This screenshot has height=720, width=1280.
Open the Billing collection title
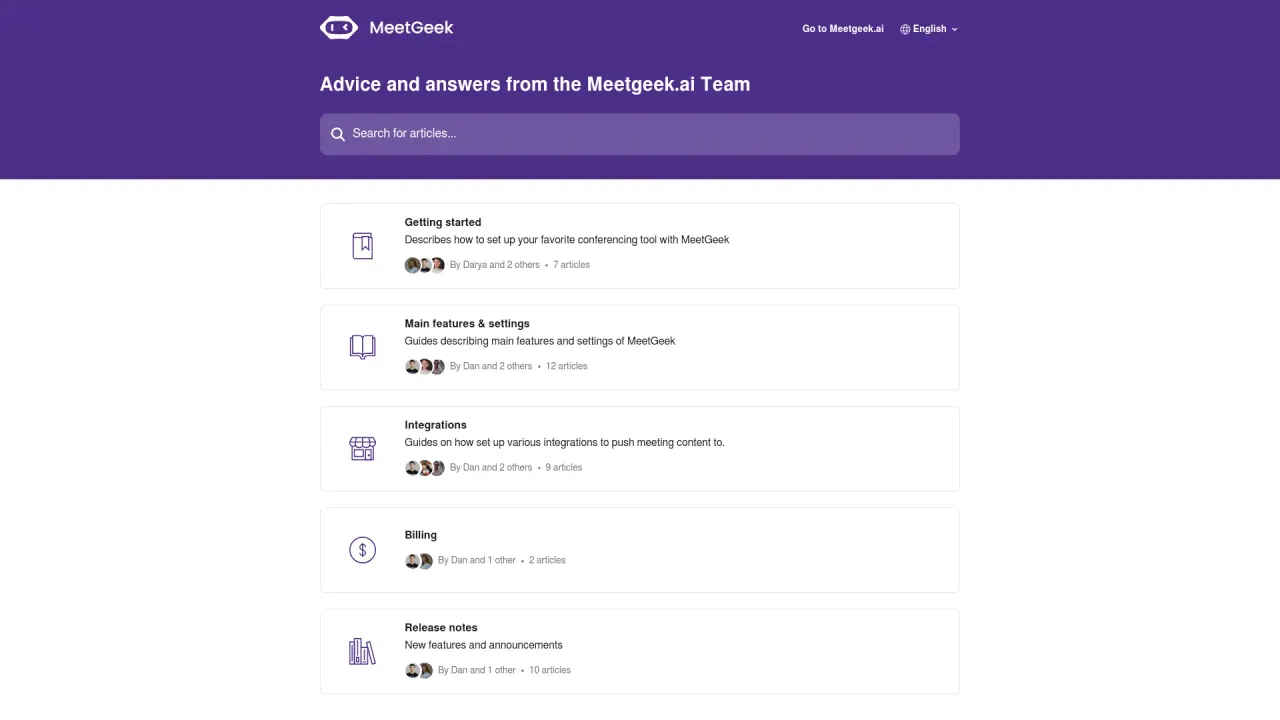pos(421,535)
